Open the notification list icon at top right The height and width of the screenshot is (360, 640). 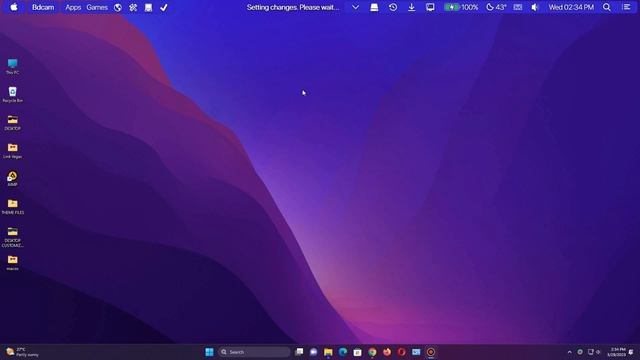pos(627,7)
